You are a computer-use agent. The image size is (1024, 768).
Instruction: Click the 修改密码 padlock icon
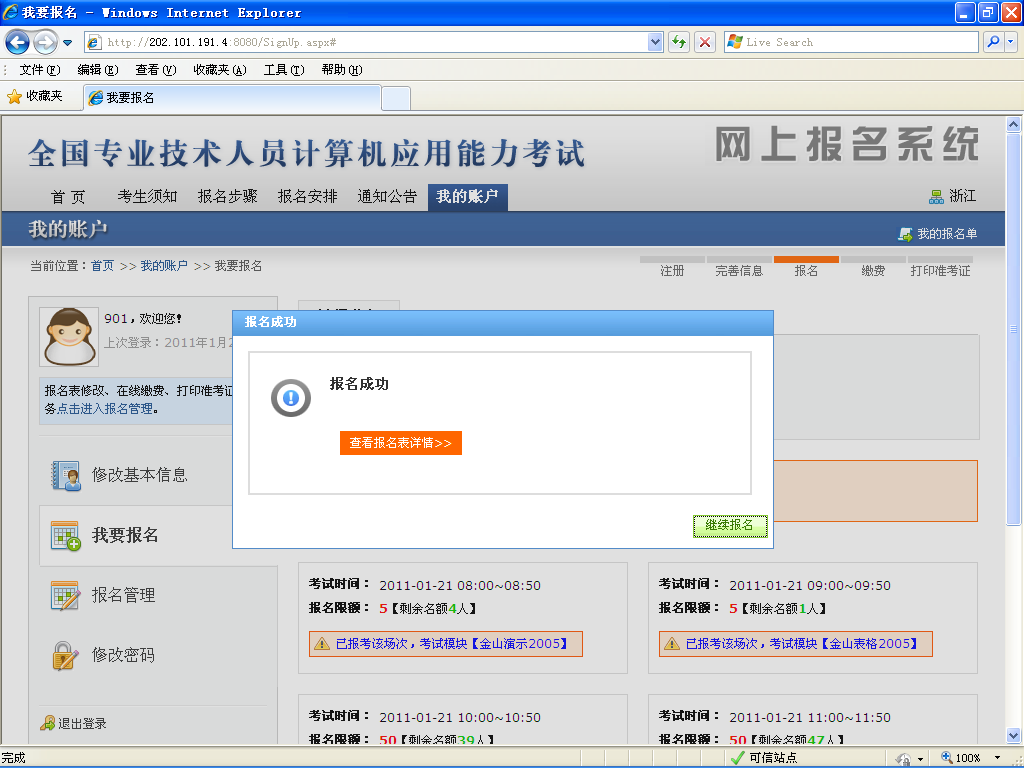pos(66,656)
